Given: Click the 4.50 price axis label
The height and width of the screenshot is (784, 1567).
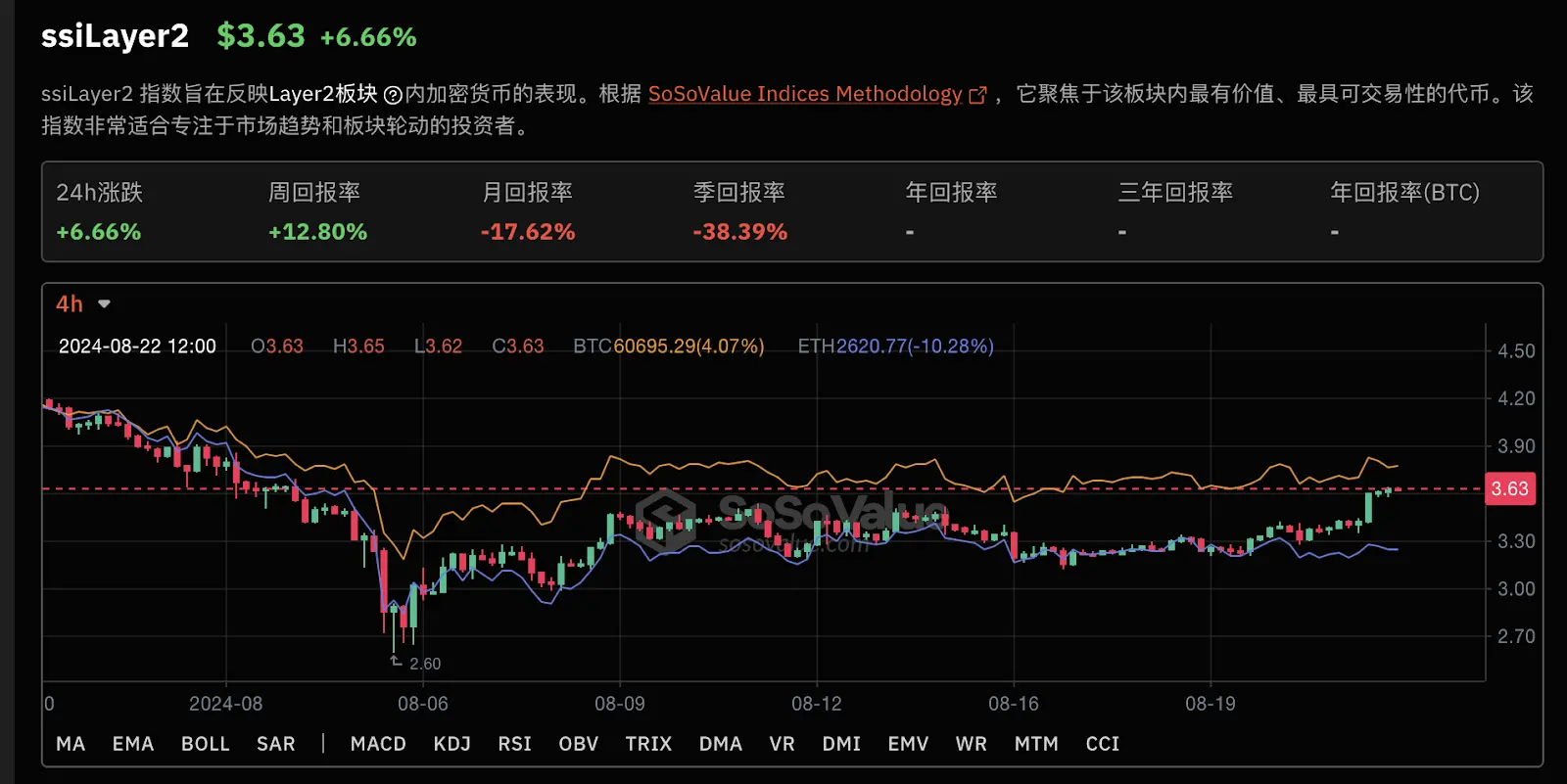Looking at the screenshot, I should pos(1516,351).
